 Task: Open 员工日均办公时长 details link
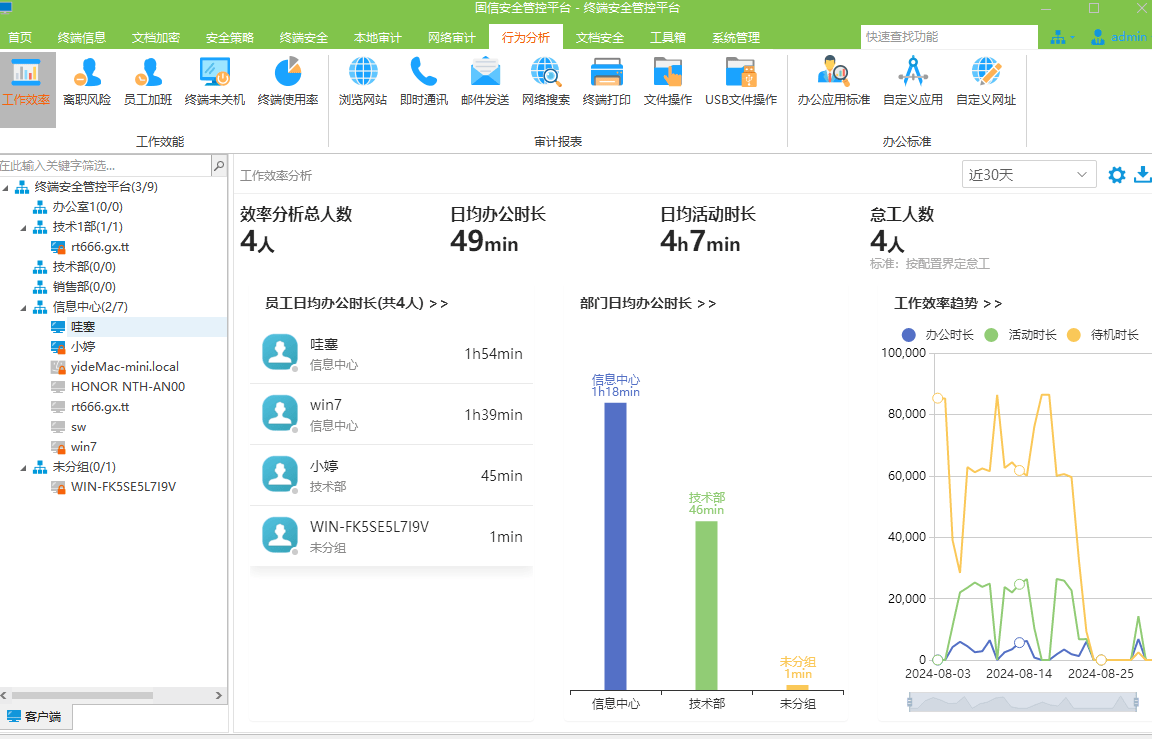point(356,303)
